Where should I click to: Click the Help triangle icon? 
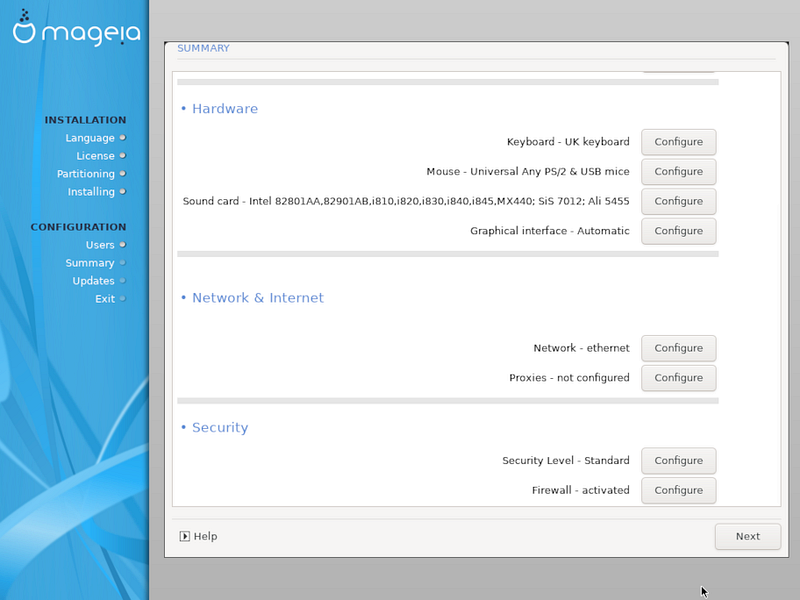185,536
